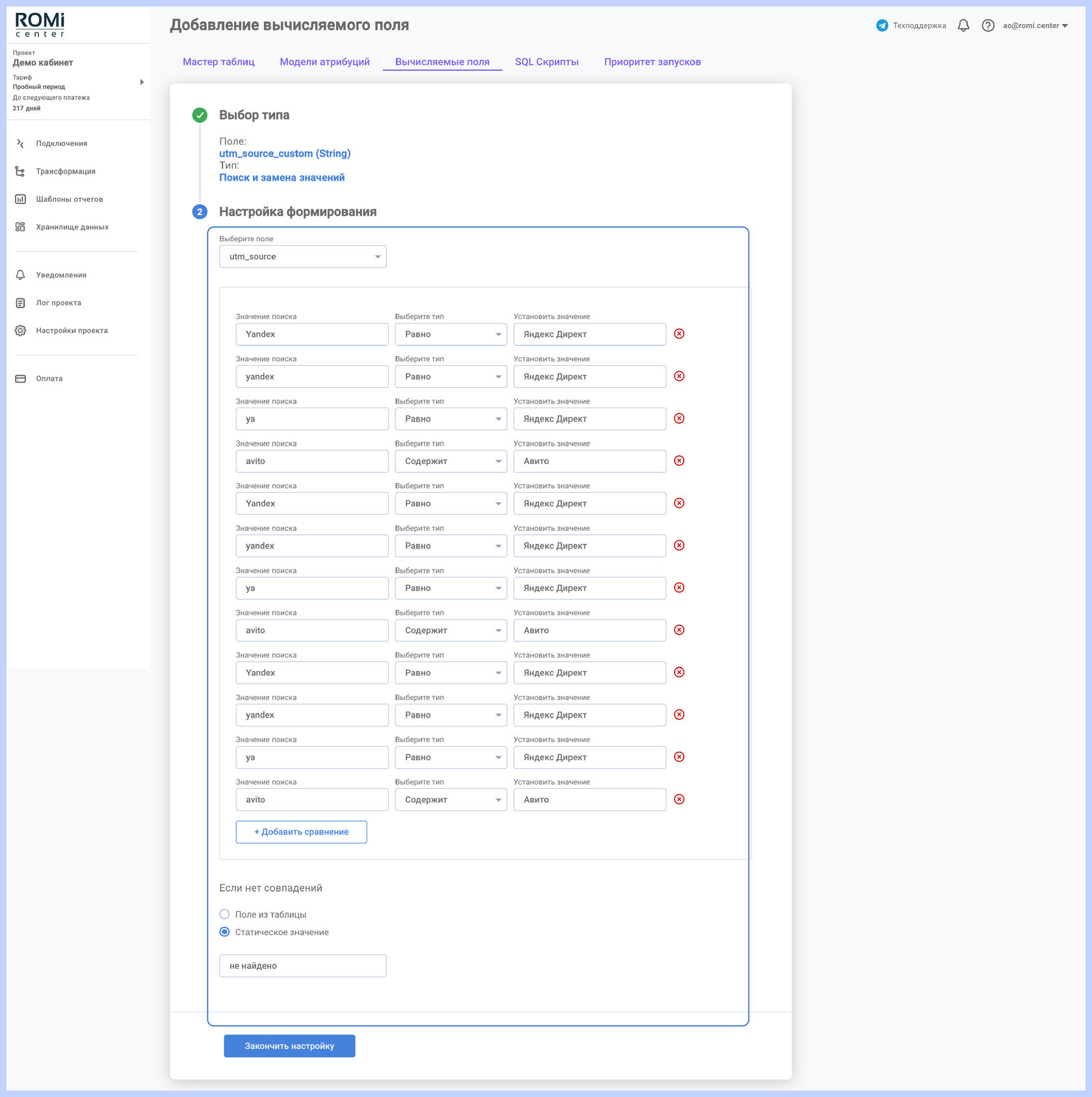Screen dimensions: 1092x1097
Task: Click the help question mark icon
Action: click(988, 25)
